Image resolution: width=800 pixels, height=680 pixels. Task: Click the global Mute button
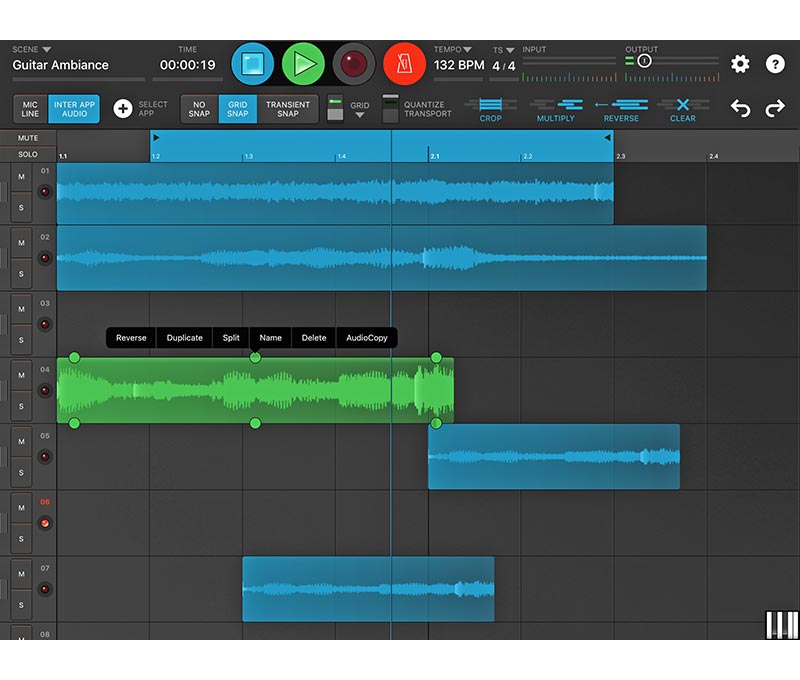28,138
